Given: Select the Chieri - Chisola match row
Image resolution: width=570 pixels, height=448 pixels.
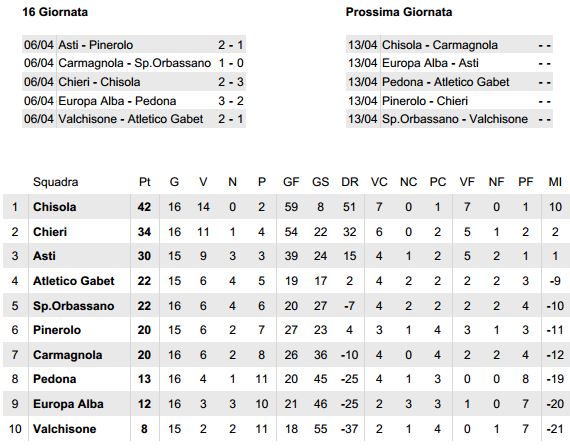Looking at the screenshot, I should pyautogui.click(x=134, y=82).
